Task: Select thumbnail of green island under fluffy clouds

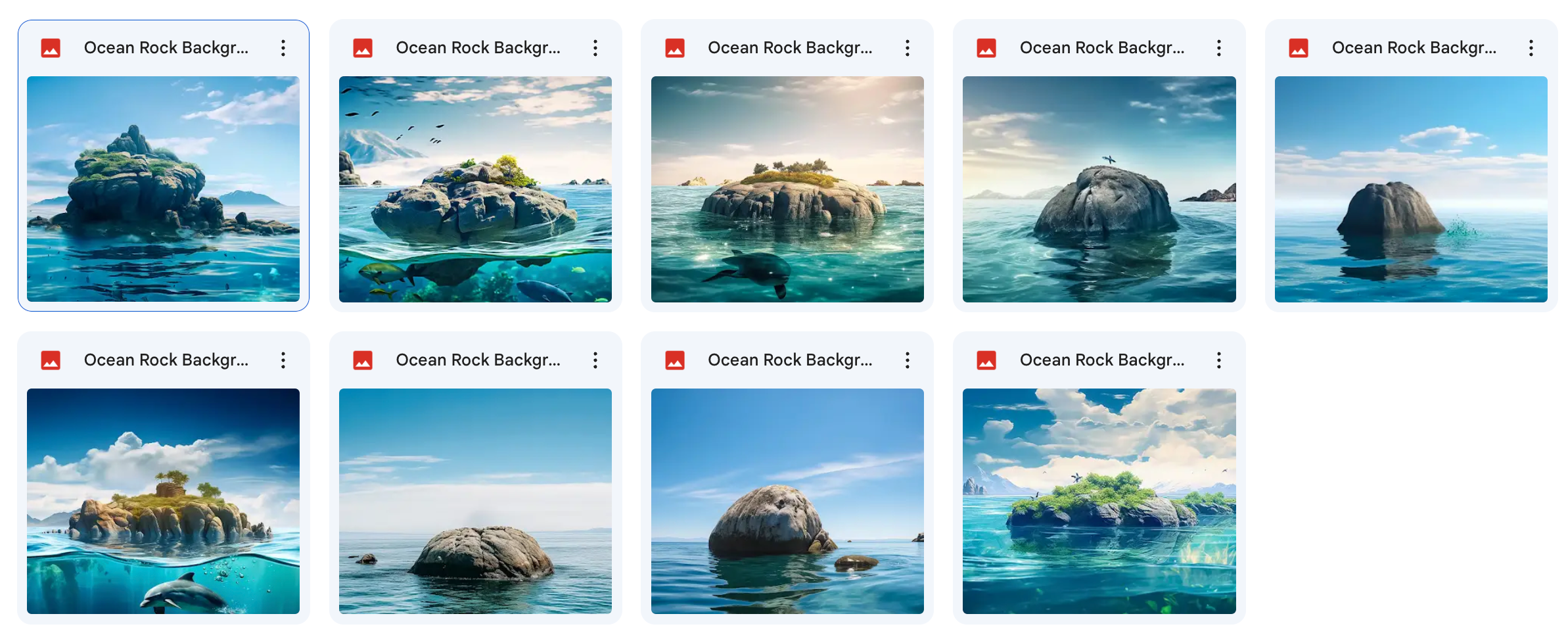Action: [1099, 502]
